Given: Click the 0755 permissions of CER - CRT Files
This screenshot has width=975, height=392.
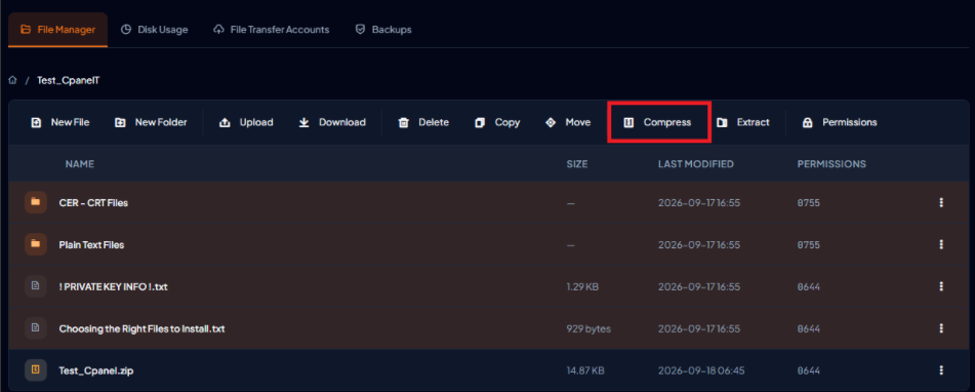Looking at the screenshot, I should pyautogui.click(x=808, y=203).
